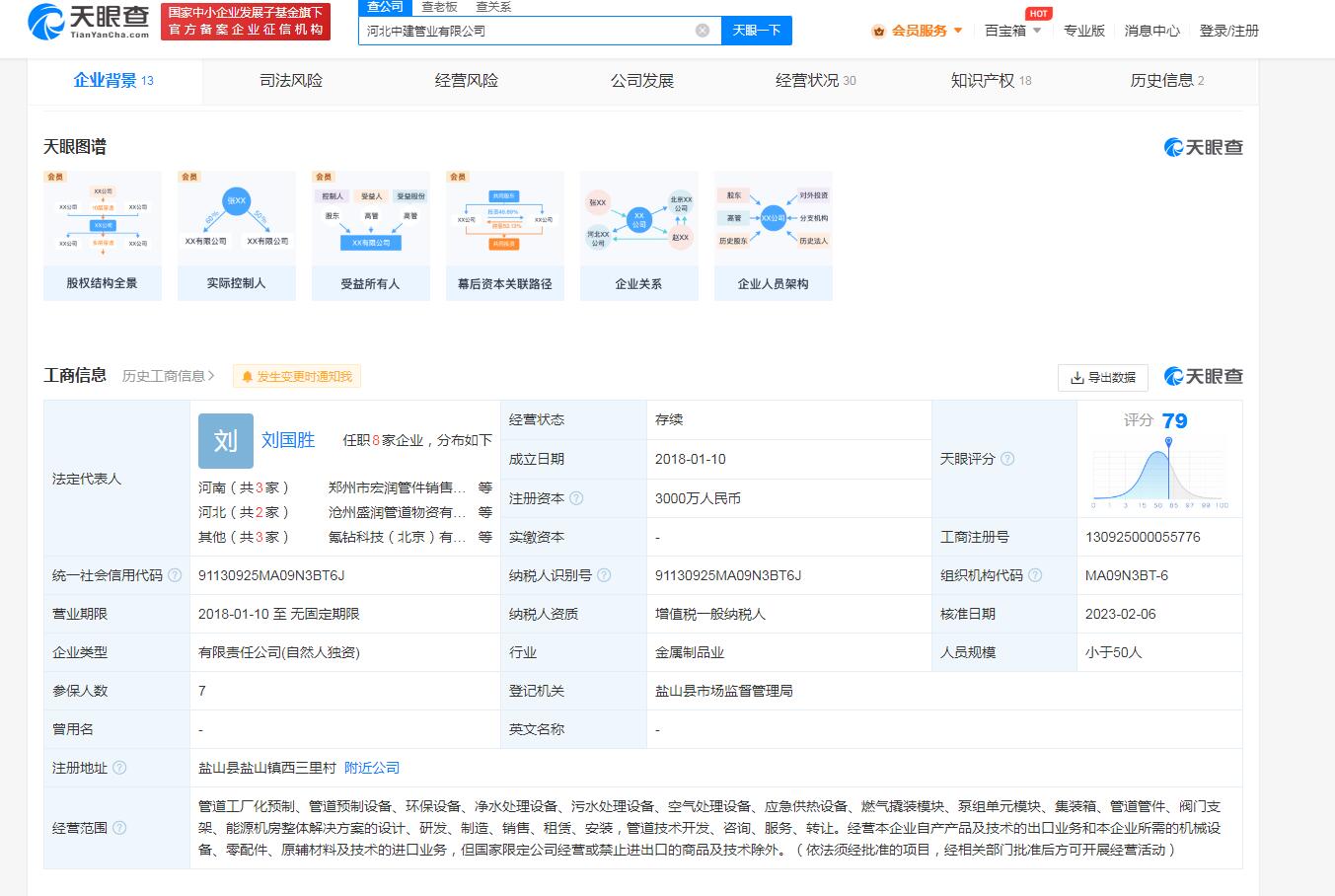Clear the search box with the X icon
The width and height of the screenshot is (1335, 896).
703,31
